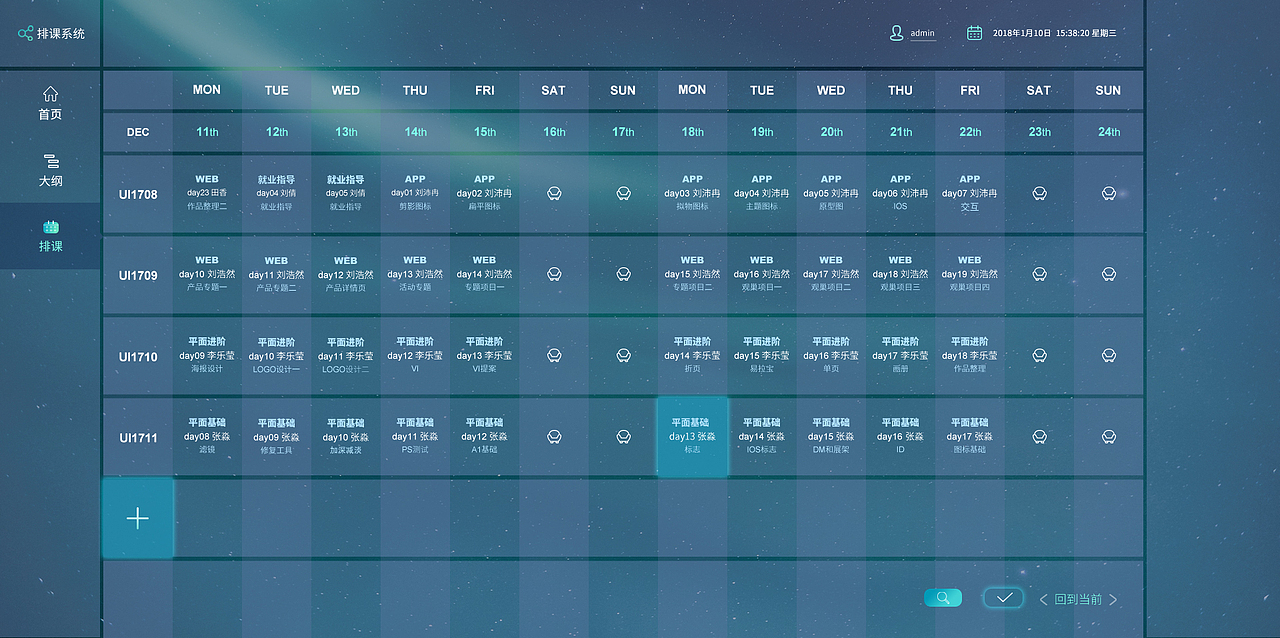Open the 大纲 outline sidebar item

point(50,171)
